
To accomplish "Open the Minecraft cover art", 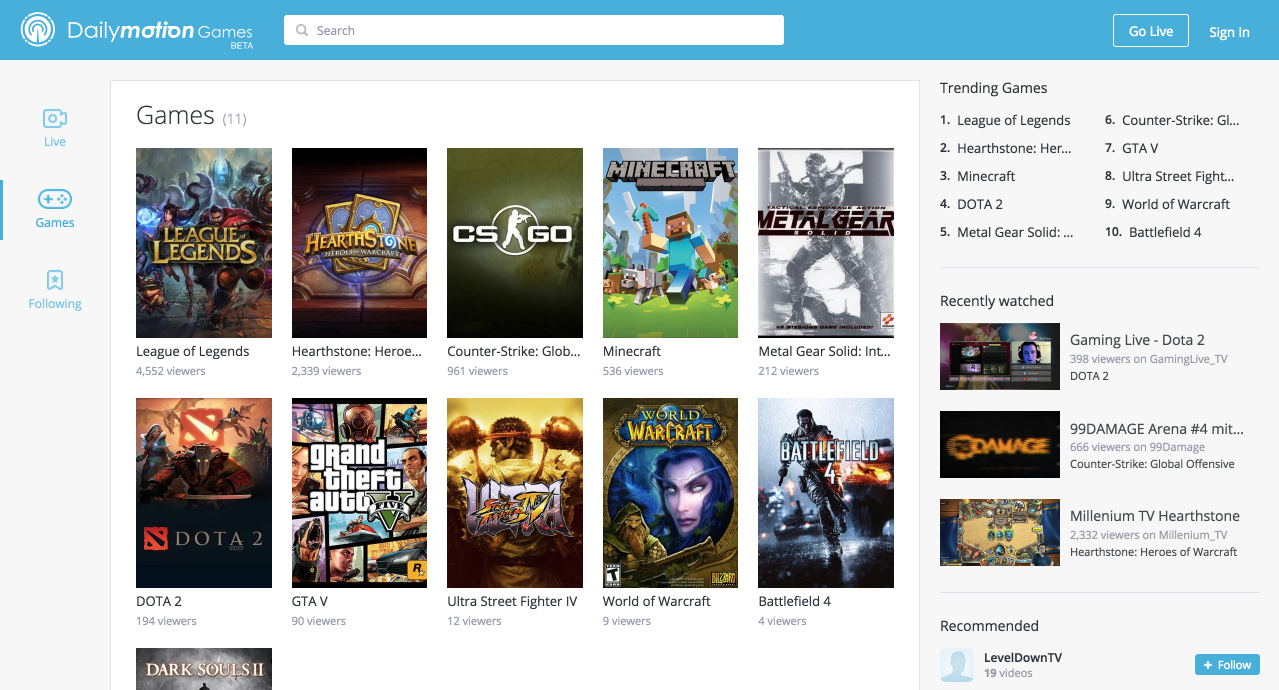I will [x=670, y=243].
